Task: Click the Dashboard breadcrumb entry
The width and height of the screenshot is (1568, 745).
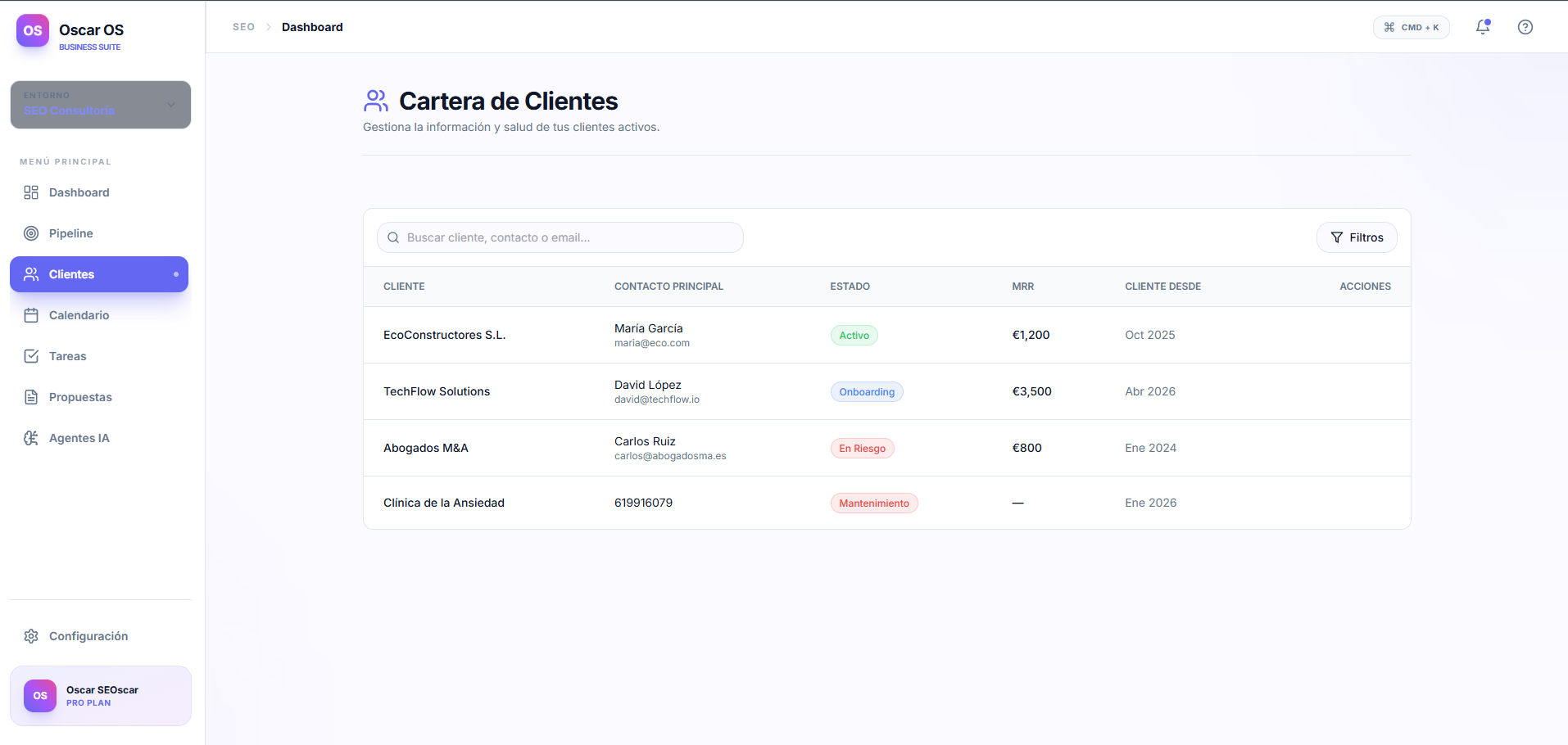Action: pyautogui.click(x=312, y=26)
